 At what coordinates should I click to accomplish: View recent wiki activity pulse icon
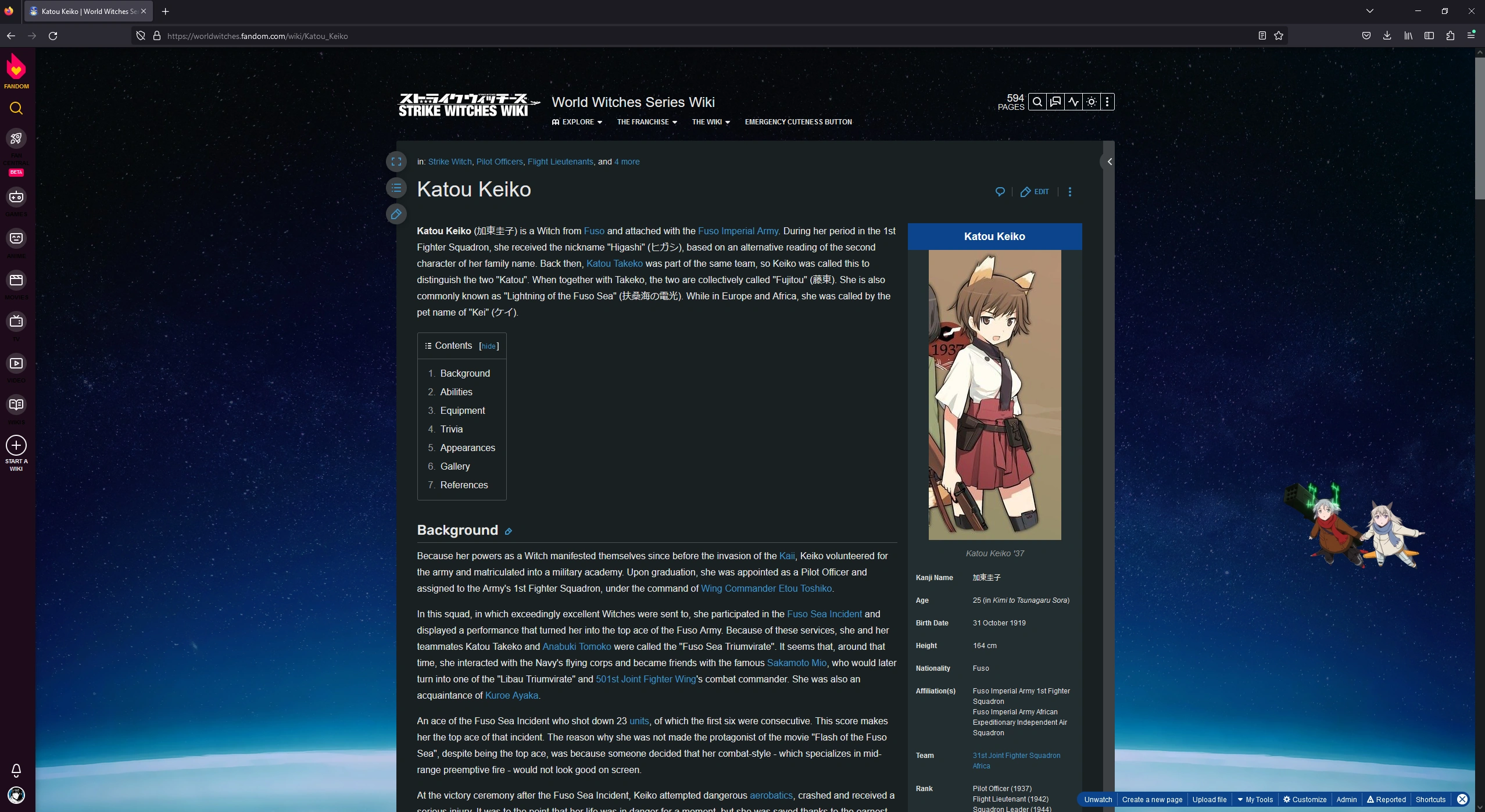(1072, 102)
